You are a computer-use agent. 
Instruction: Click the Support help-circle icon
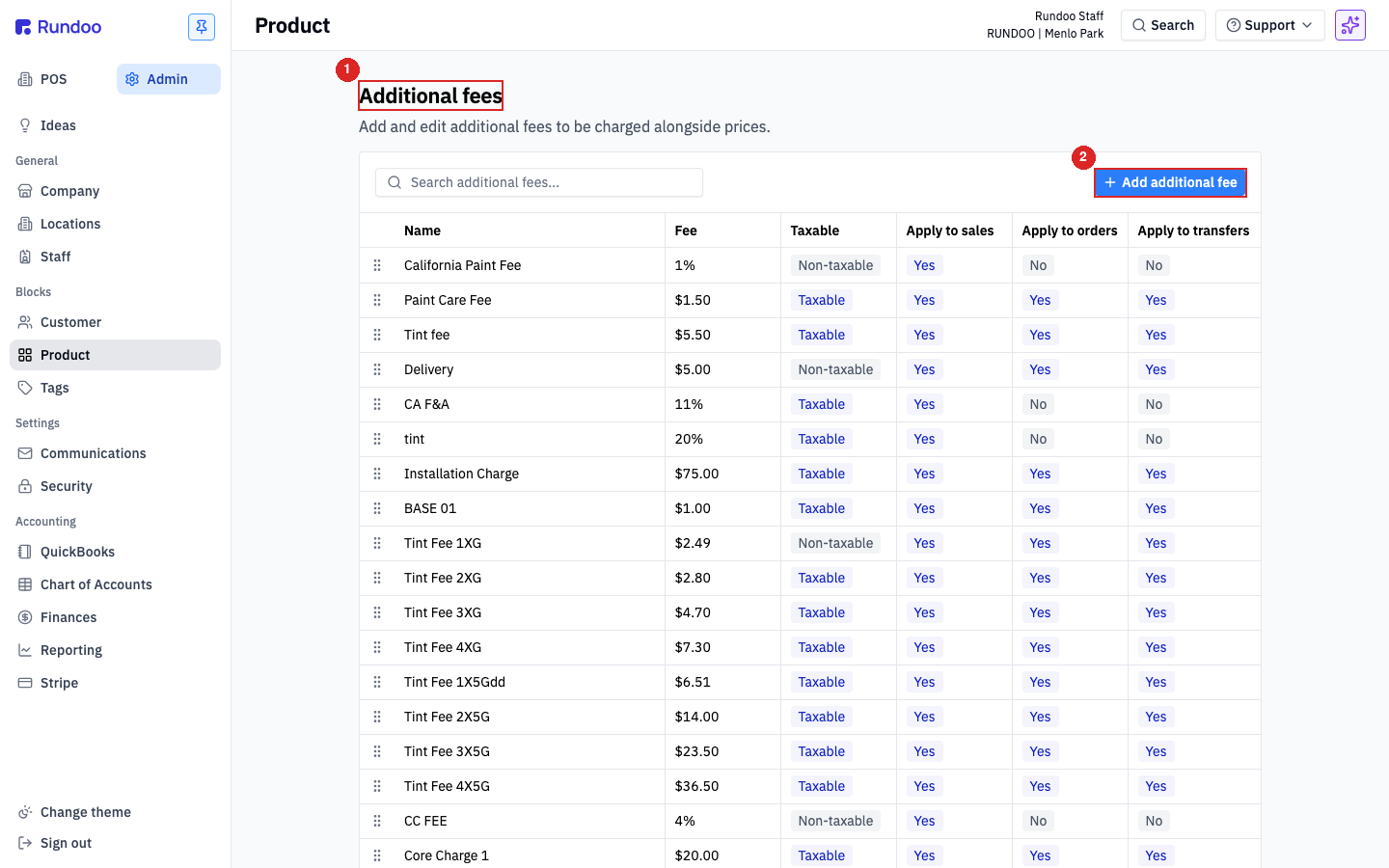click(x=1233, y=25)
